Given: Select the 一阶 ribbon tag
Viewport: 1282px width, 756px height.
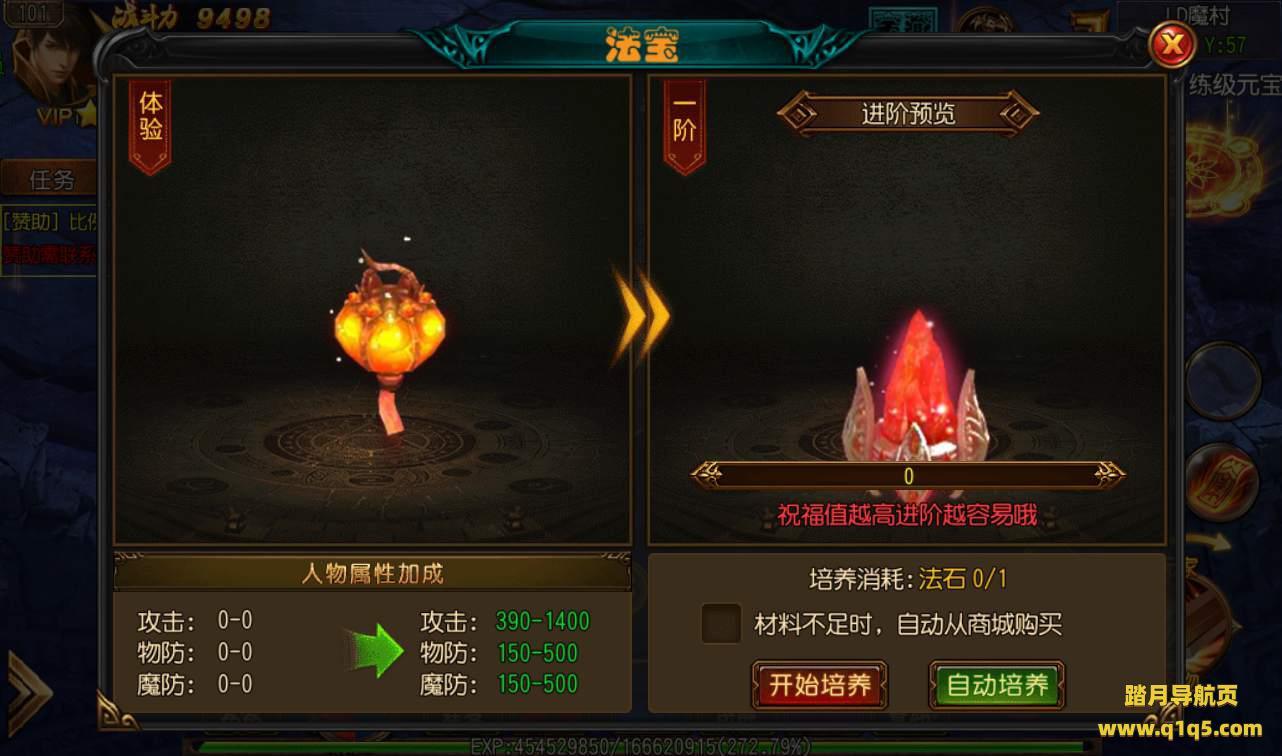Looking at the screenshot, I should (685, 126).
